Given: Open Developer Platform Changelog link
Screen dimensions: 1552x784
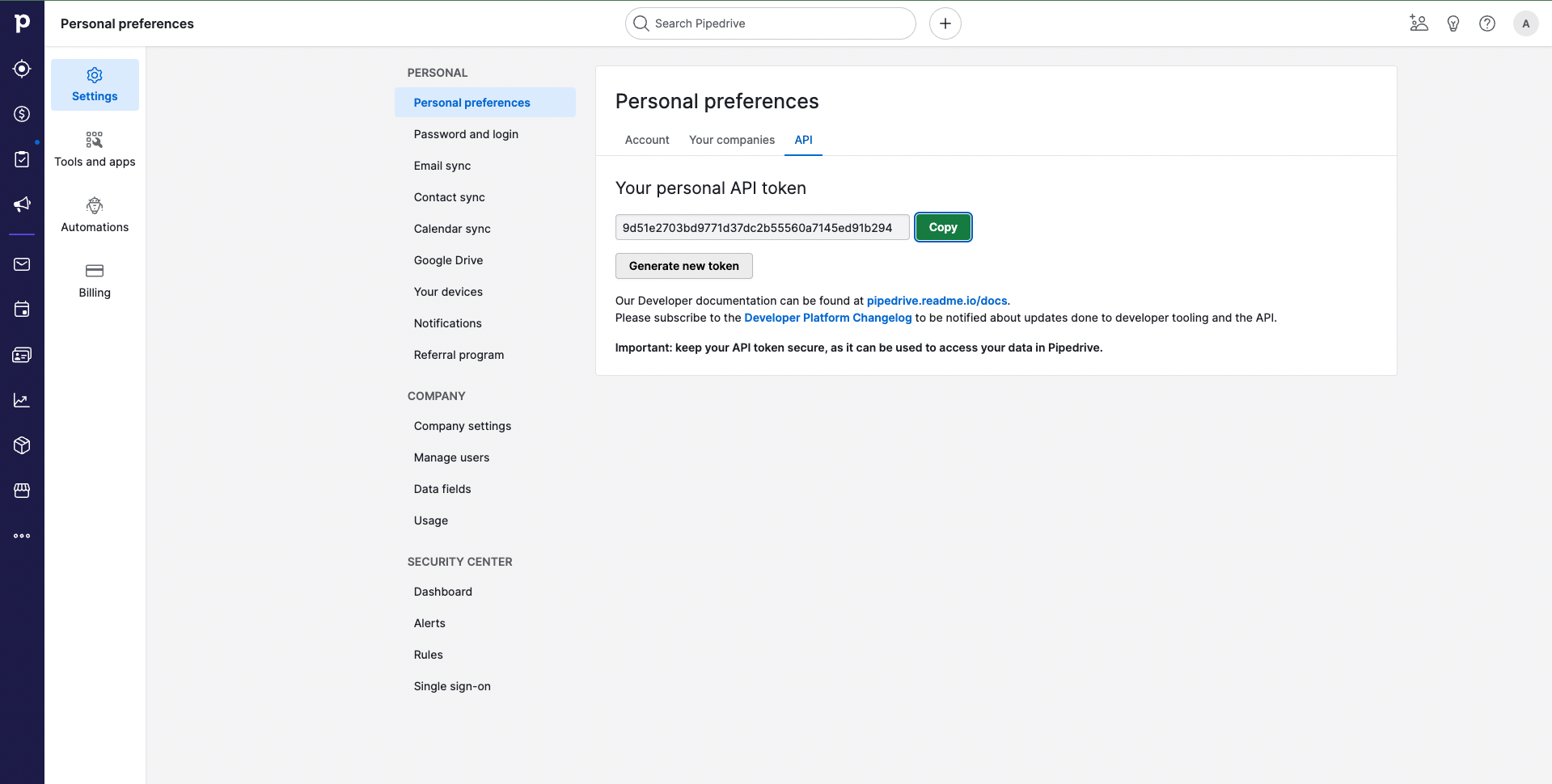Looking at the screenshot, I should [x=827, y=318].
